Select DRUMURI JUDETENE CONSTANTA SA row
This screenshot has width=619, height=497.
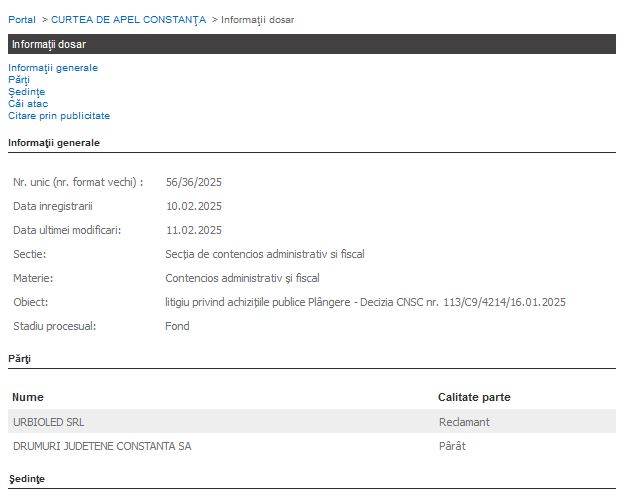[101, 446]
